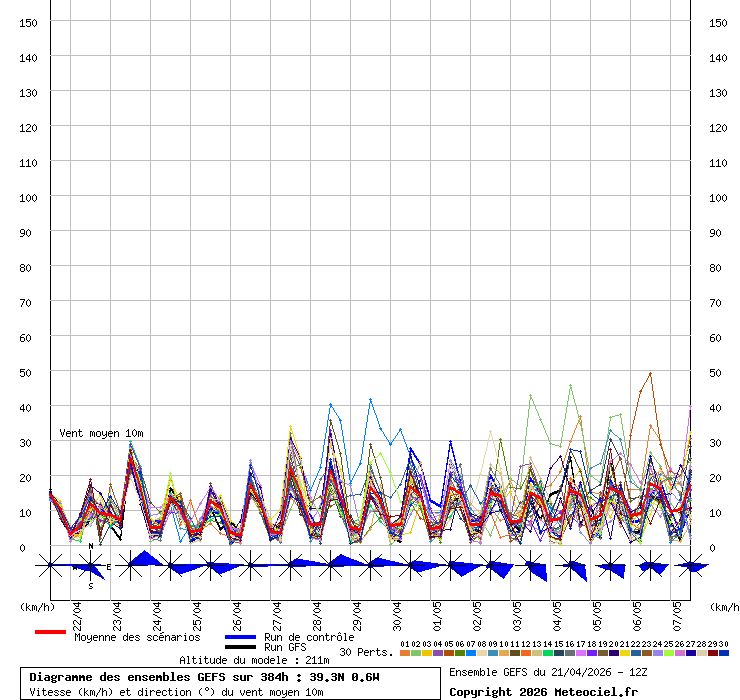Click the wind direction star marker at 29/04
The height and width of the screenshot is (700, 740).
[371, 566]
